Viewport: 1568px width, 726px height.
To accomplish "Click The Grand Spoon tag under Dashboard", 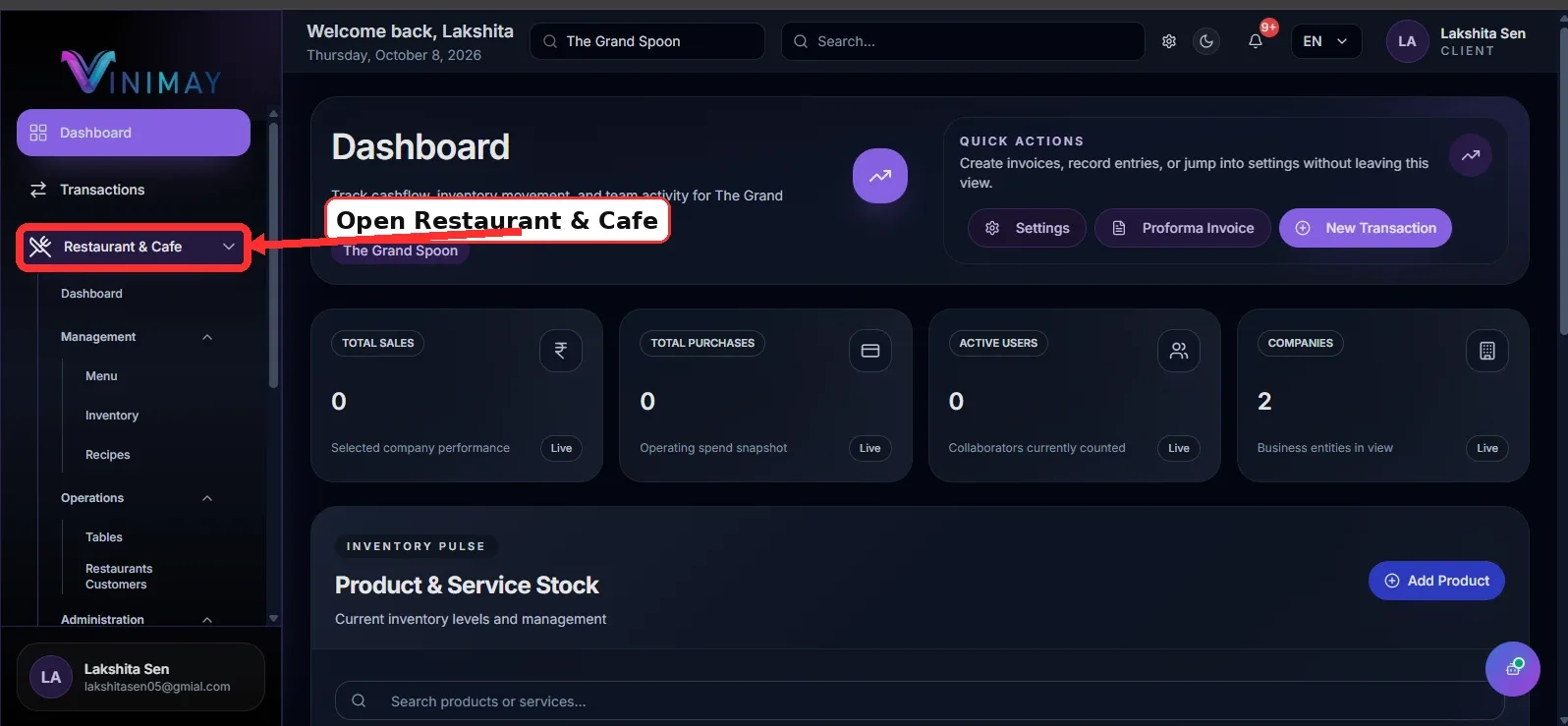I will click(401, 251).
